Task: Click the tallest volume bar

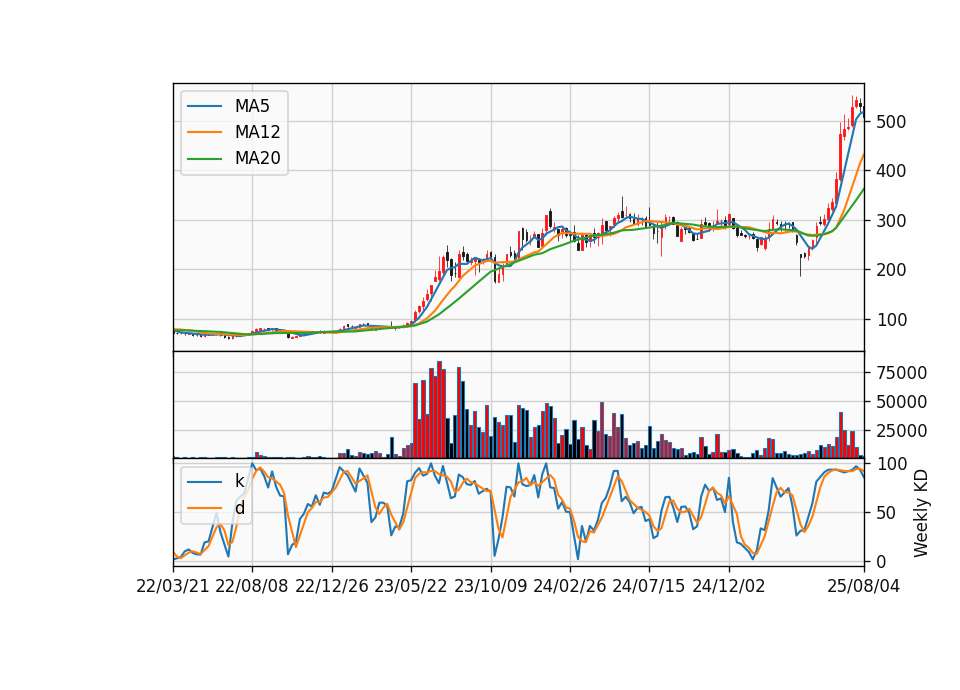Action: [440, 410]
